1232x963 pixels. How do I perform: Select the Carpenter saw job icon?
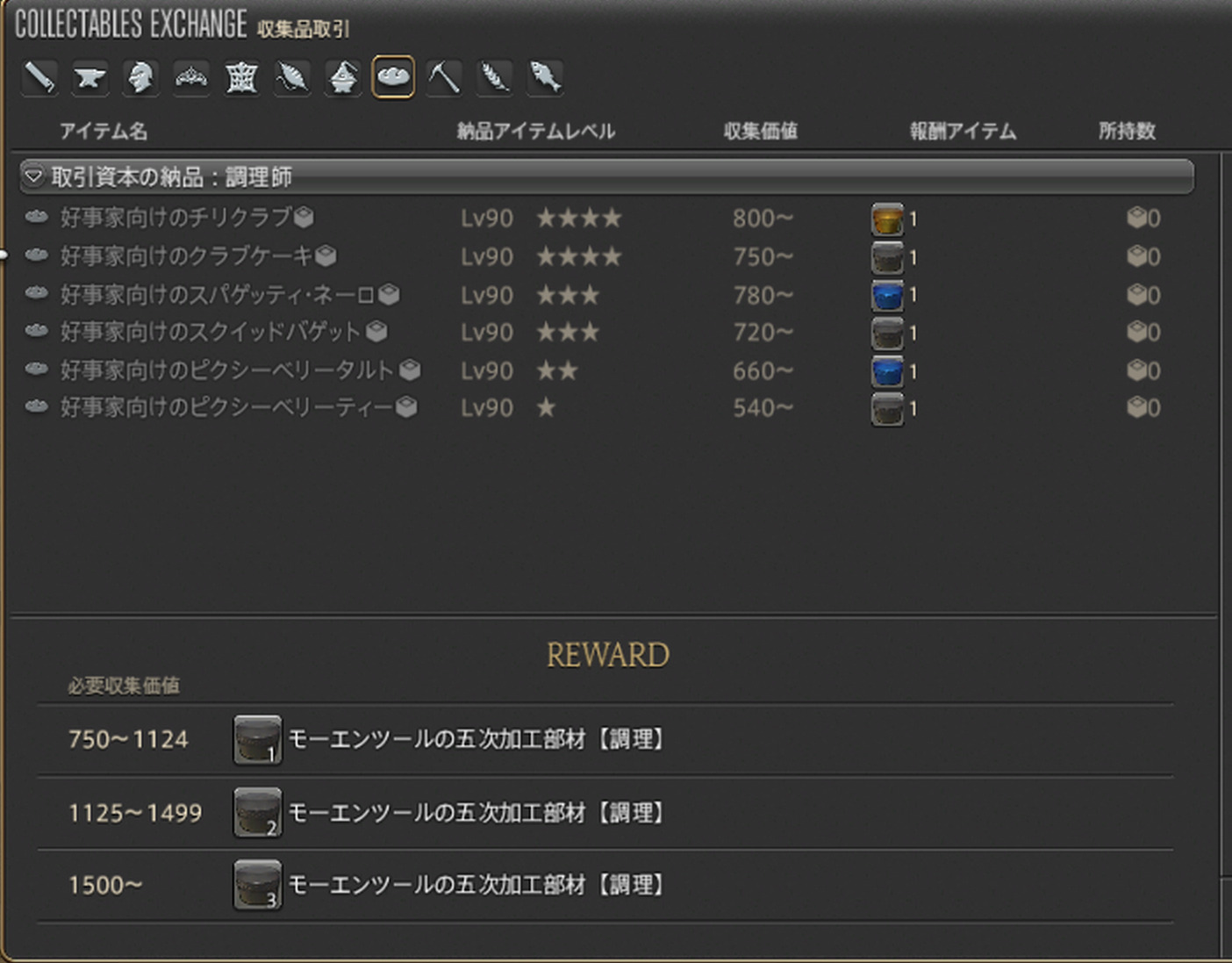[x=39, y=77]
